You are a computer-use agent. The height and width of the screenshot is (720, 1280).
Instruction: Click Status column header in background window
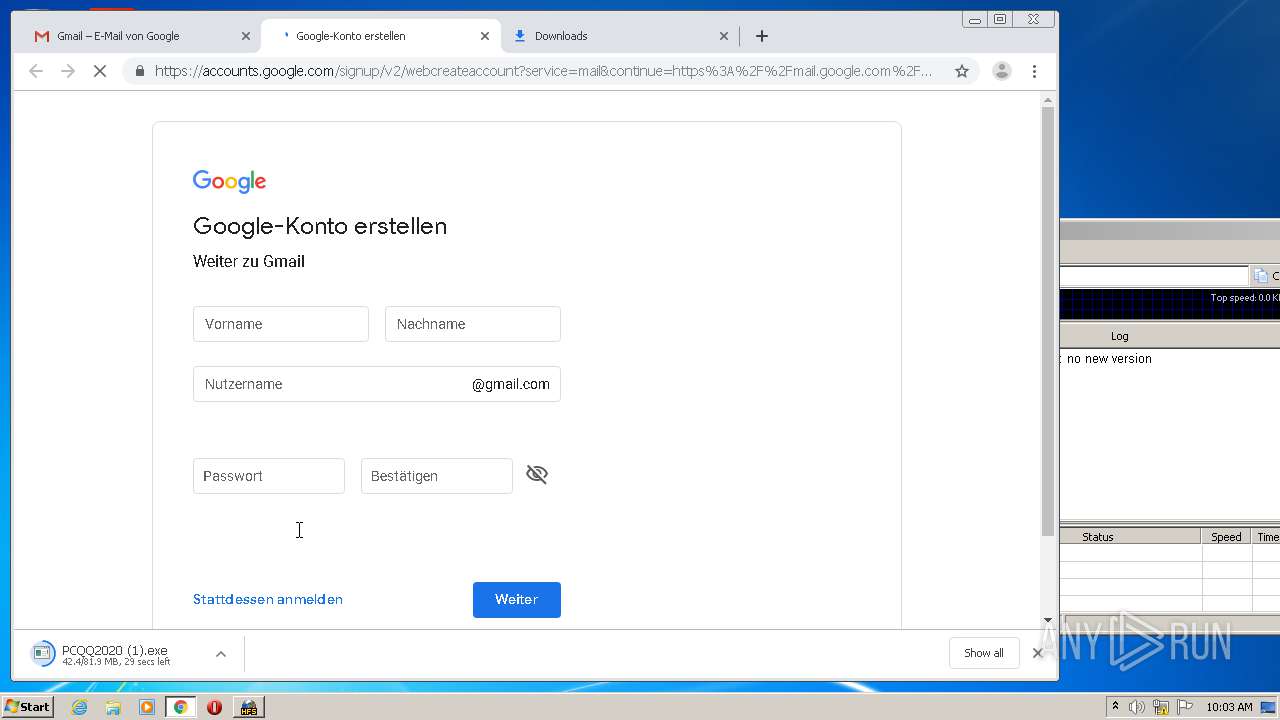point(1130,537)
